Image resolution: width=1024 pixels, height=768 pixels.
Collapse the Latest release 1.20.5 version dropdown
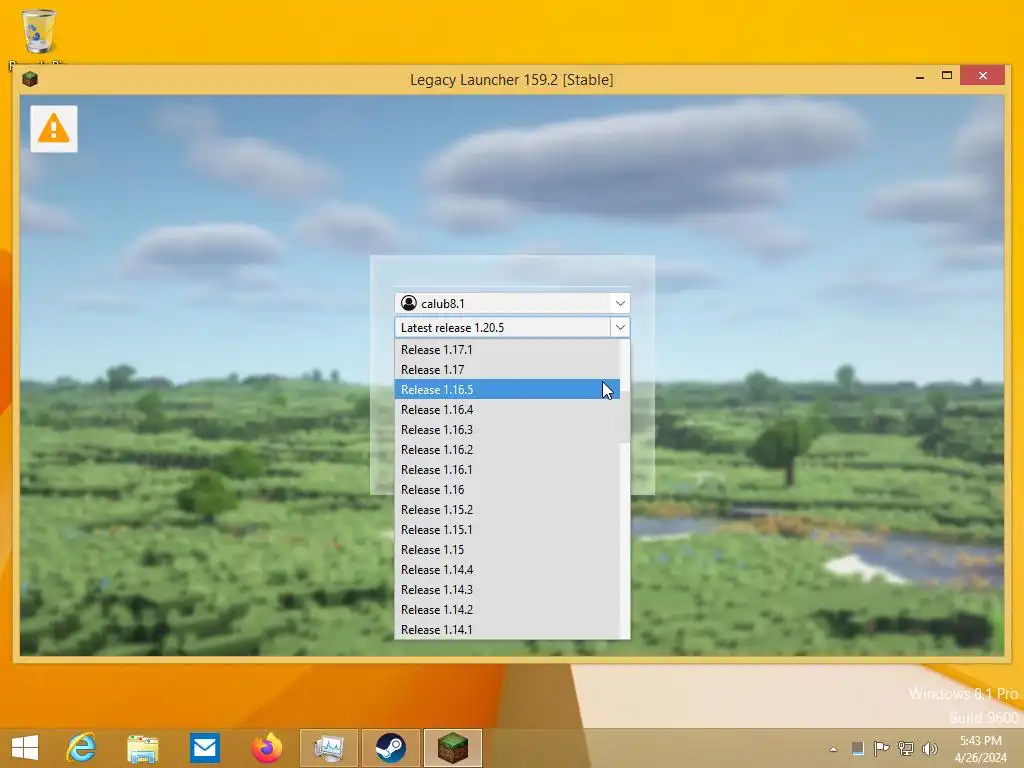(620, 327)
